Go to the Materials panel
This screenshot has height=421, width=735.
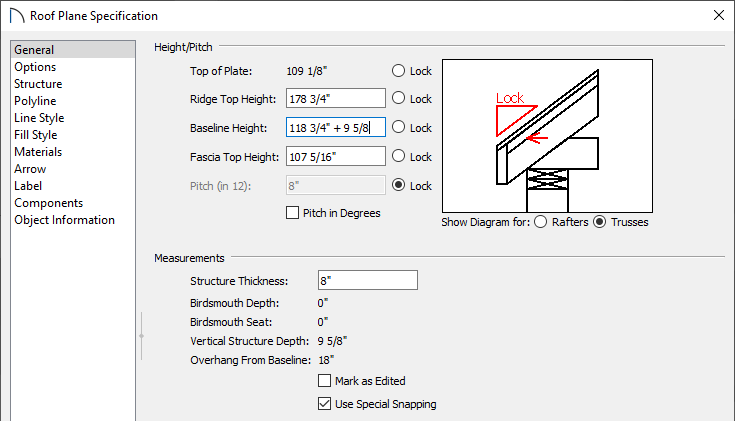coord(38,152)
